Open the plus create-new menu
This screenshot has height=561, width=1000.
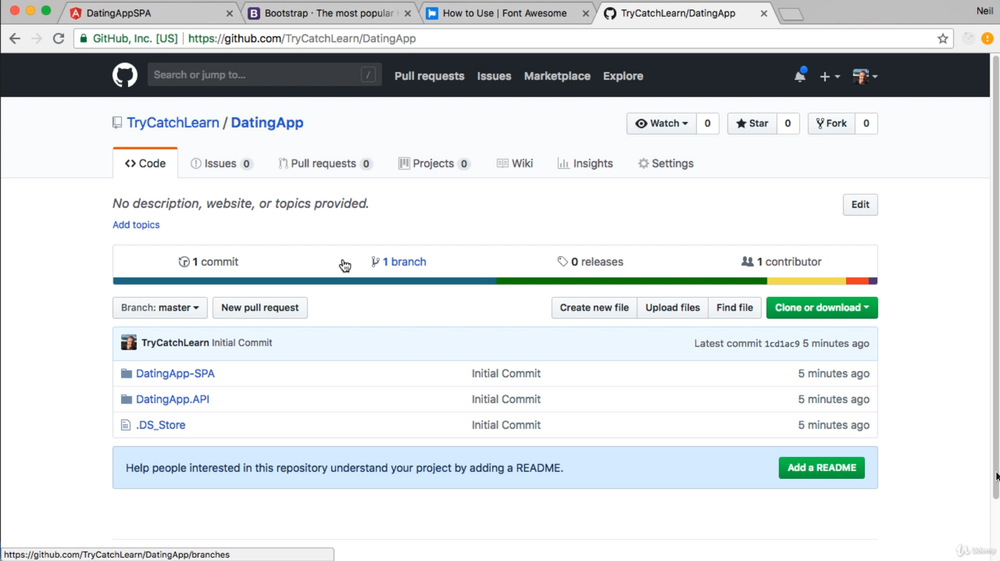[x=829, y=76]
